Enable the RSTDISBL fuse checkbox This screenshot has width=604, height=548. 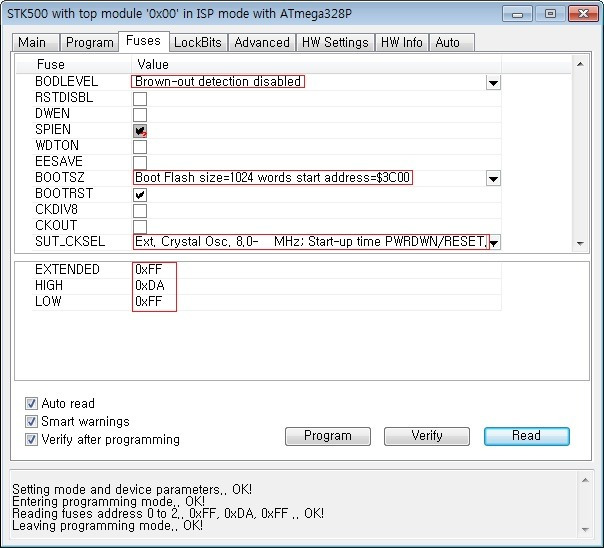(x=140, y=99)
